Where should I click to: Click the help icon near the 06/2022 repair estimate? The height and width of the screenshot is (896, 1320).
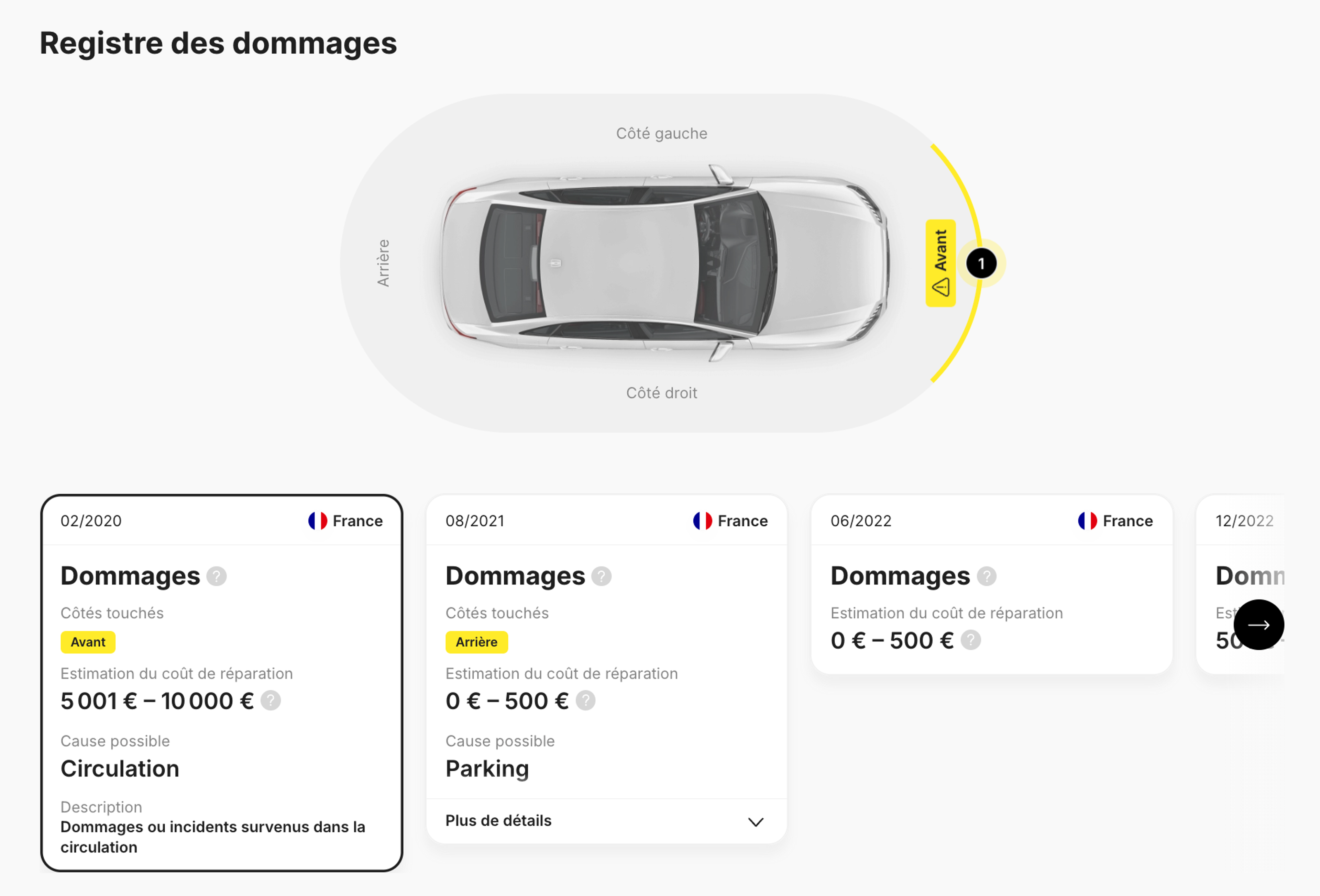[x=971, y=640]
